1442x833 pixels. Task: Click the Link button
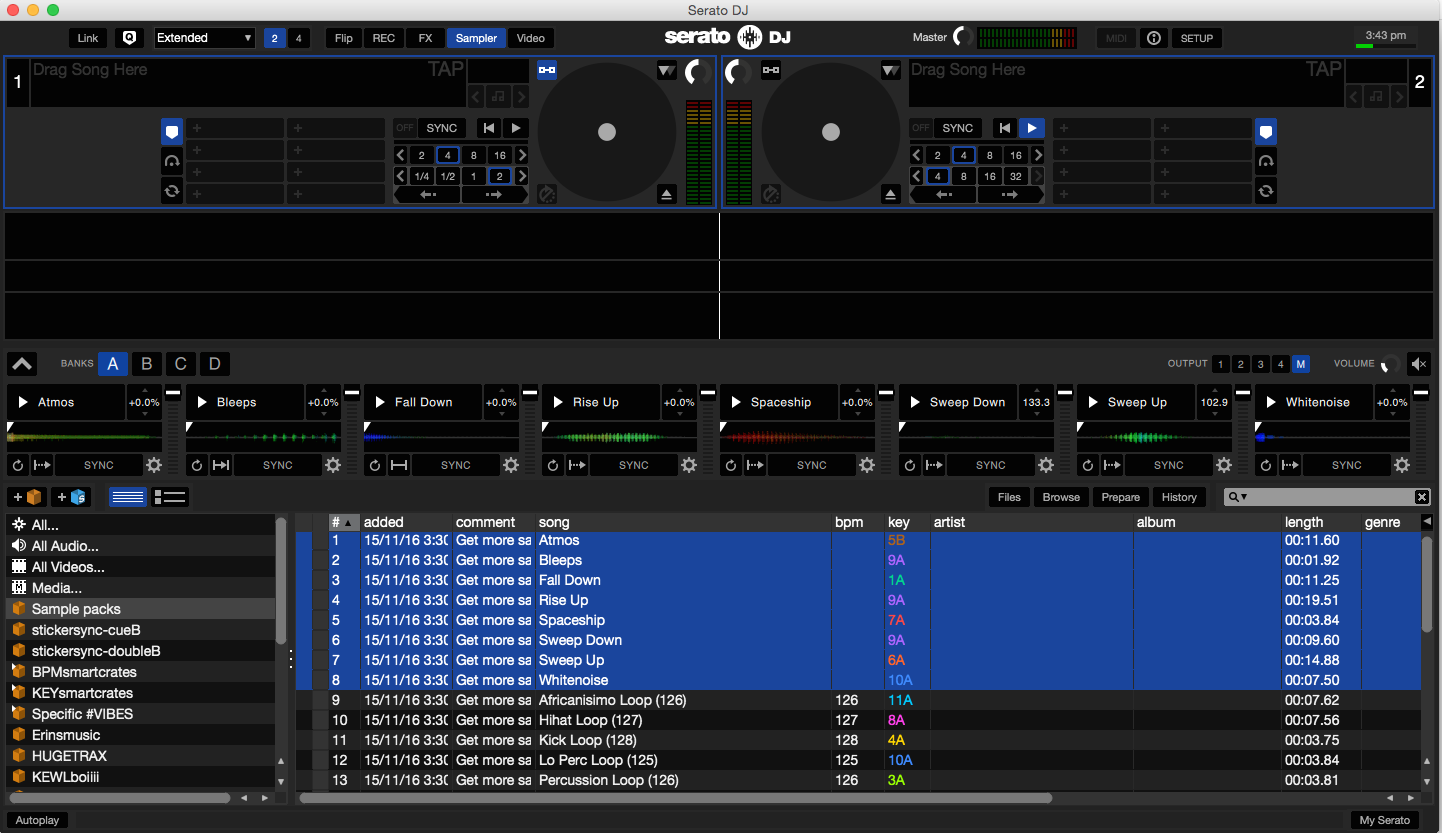[x=88, y=38]
